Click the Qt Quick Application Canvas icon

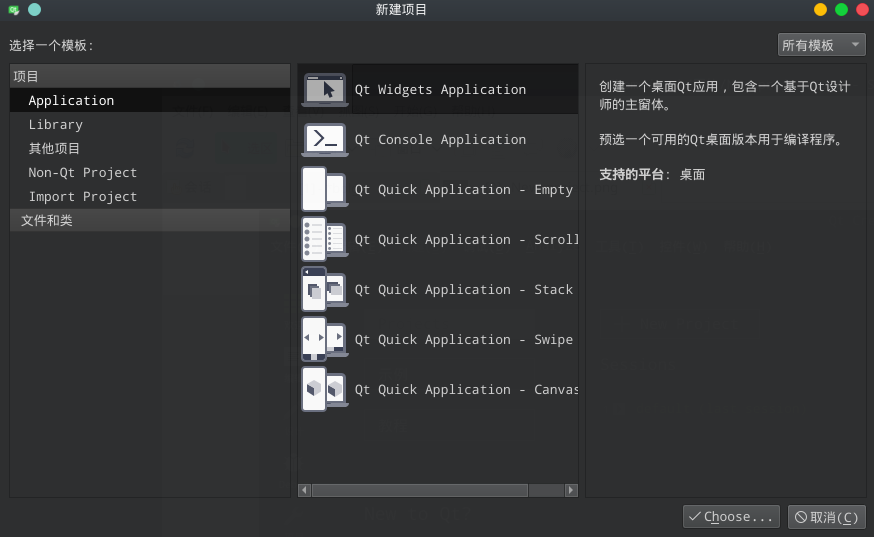[x=324, y=390]
